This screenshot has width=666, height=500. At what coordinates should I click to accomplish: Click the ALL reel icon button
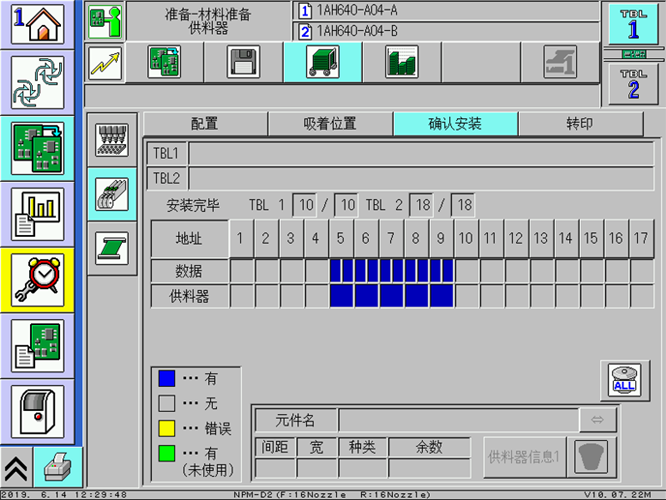click(x=624, y=381)
